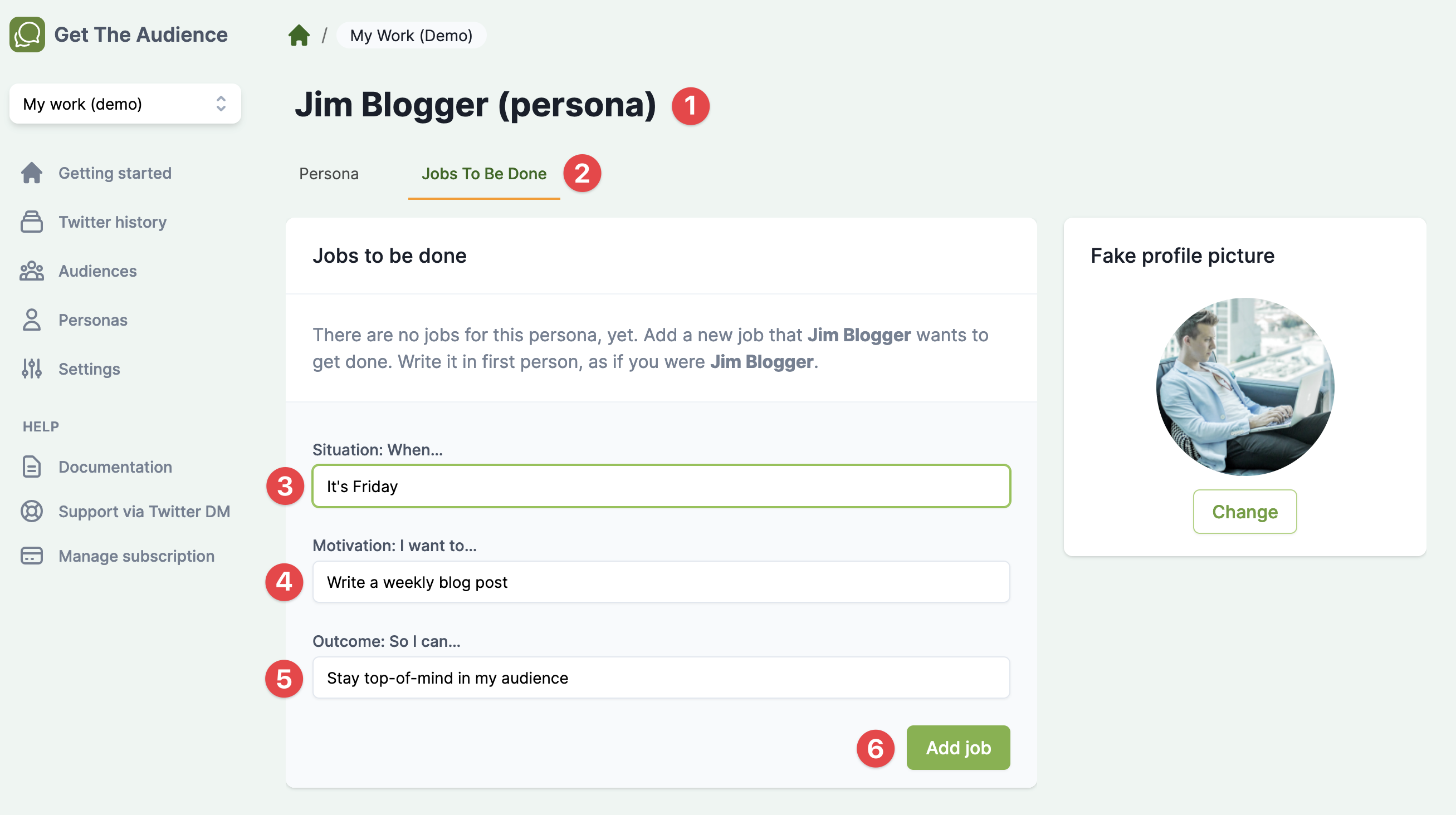This screenshot has height=815, width=1456.
Task: Select the Jobs To Be Done tab
Action: pos(484,174)
